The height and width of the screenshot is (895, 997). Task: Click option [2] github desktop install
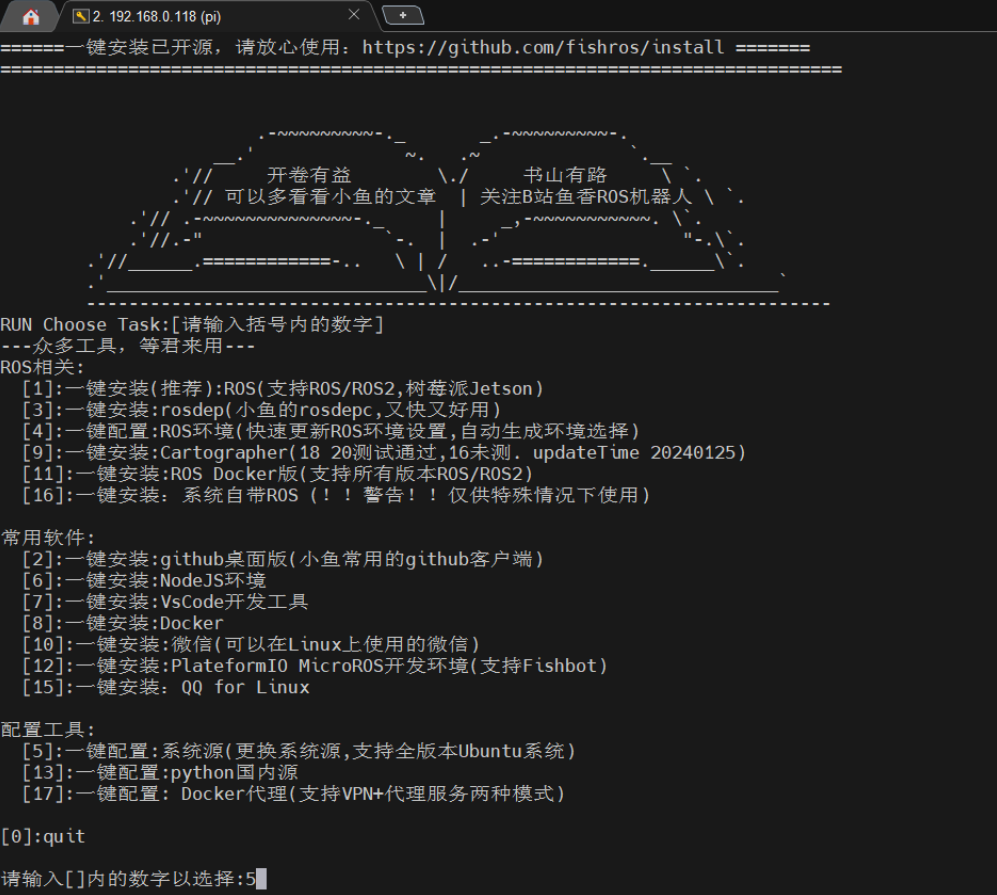(x=283, y=559)
